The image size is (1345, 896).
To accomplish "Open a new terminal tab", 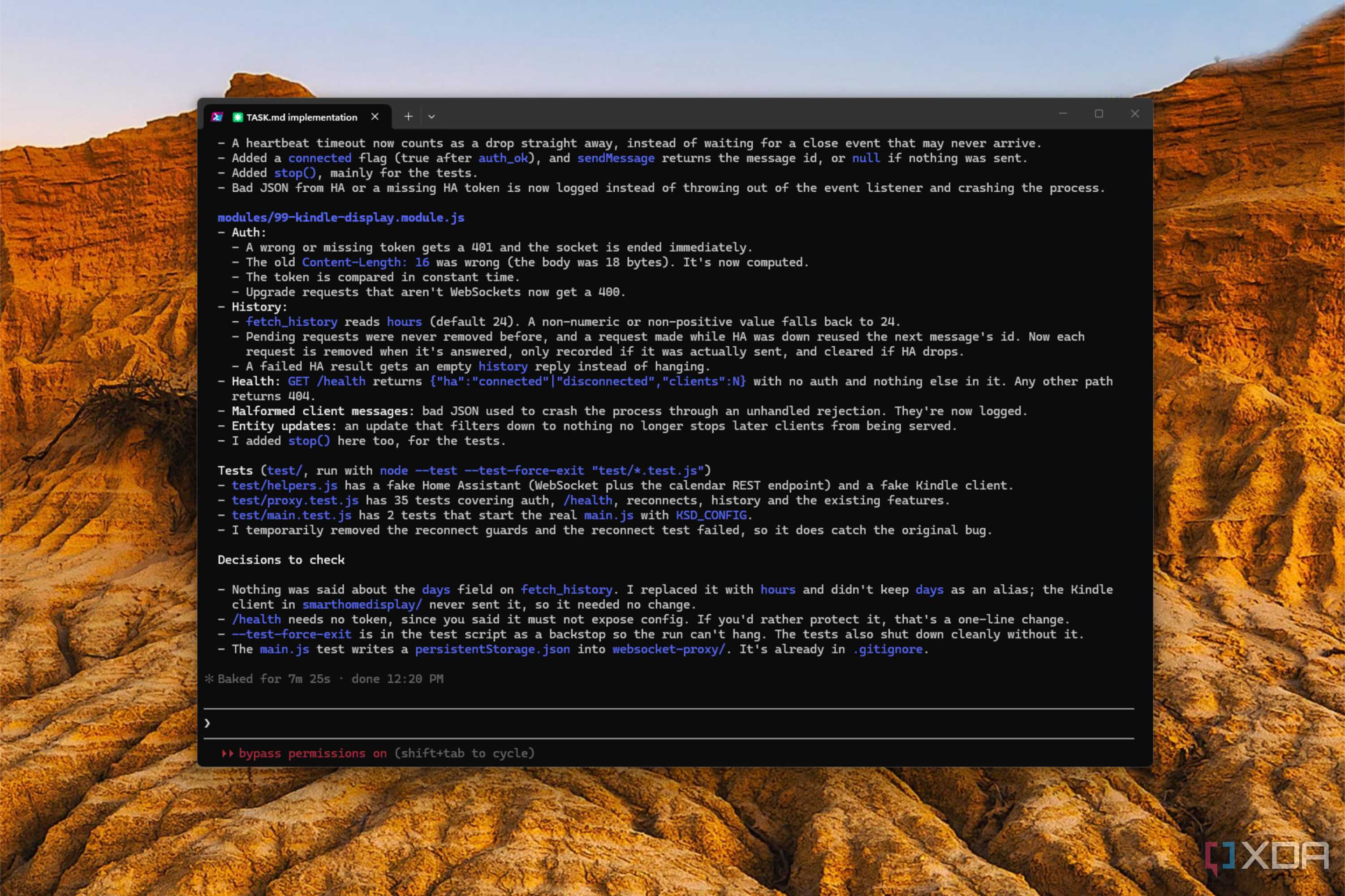I will 408,116.
